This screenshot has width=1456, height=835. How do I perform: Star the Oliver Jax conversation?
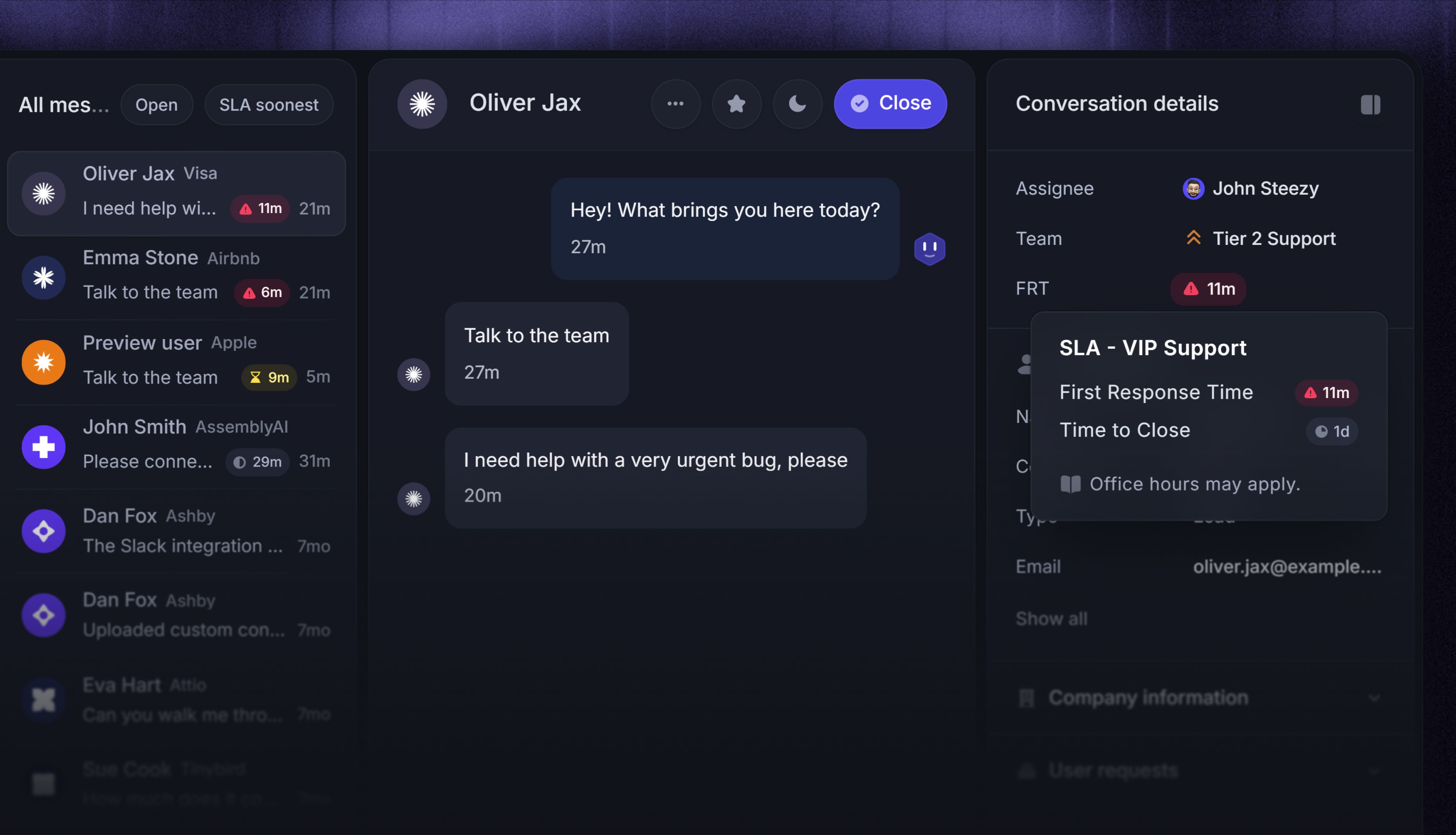[737, 104]
